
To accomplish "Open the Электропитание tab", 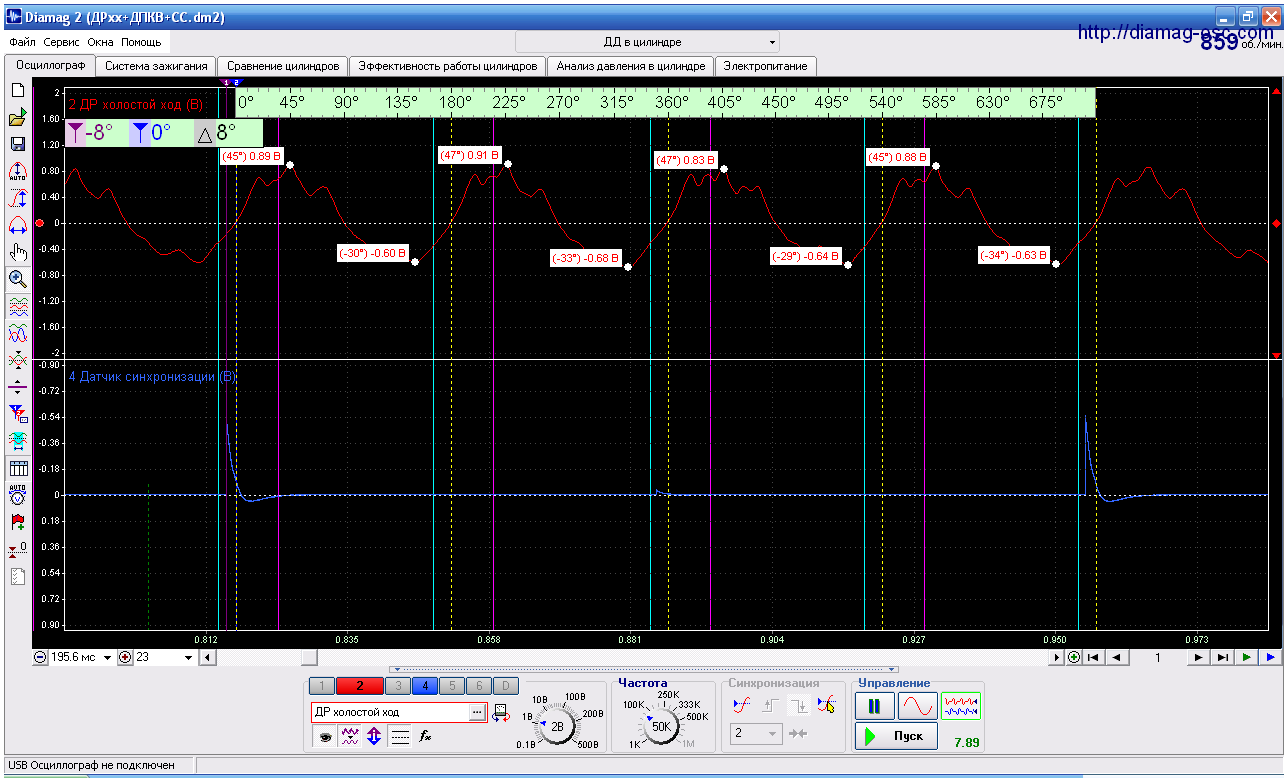I will (x=767, y=66).
